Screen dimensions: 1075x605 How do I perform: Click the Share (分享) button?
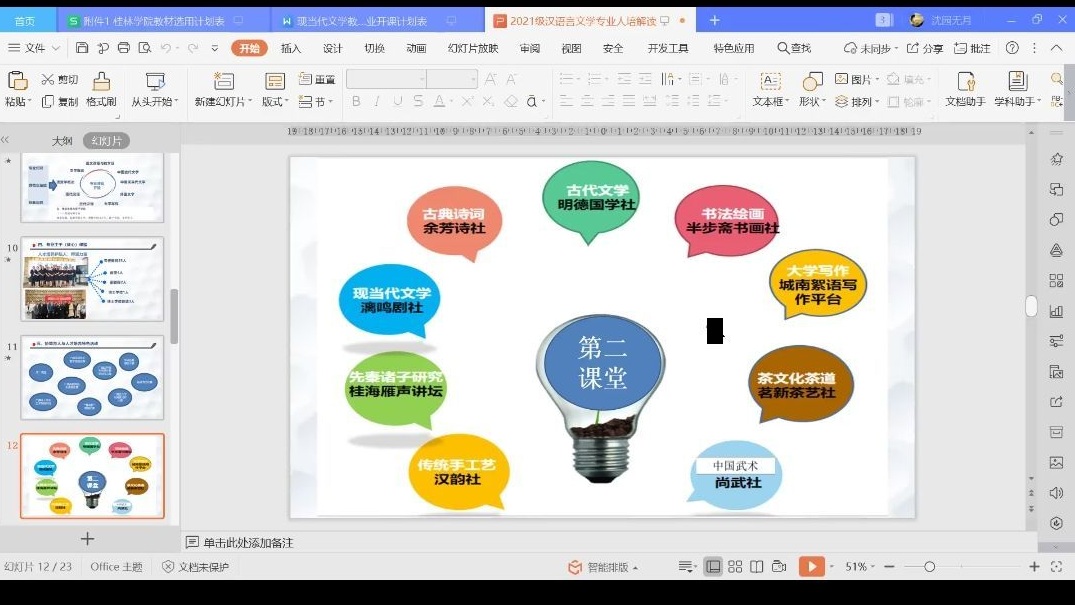pos(925,48)
